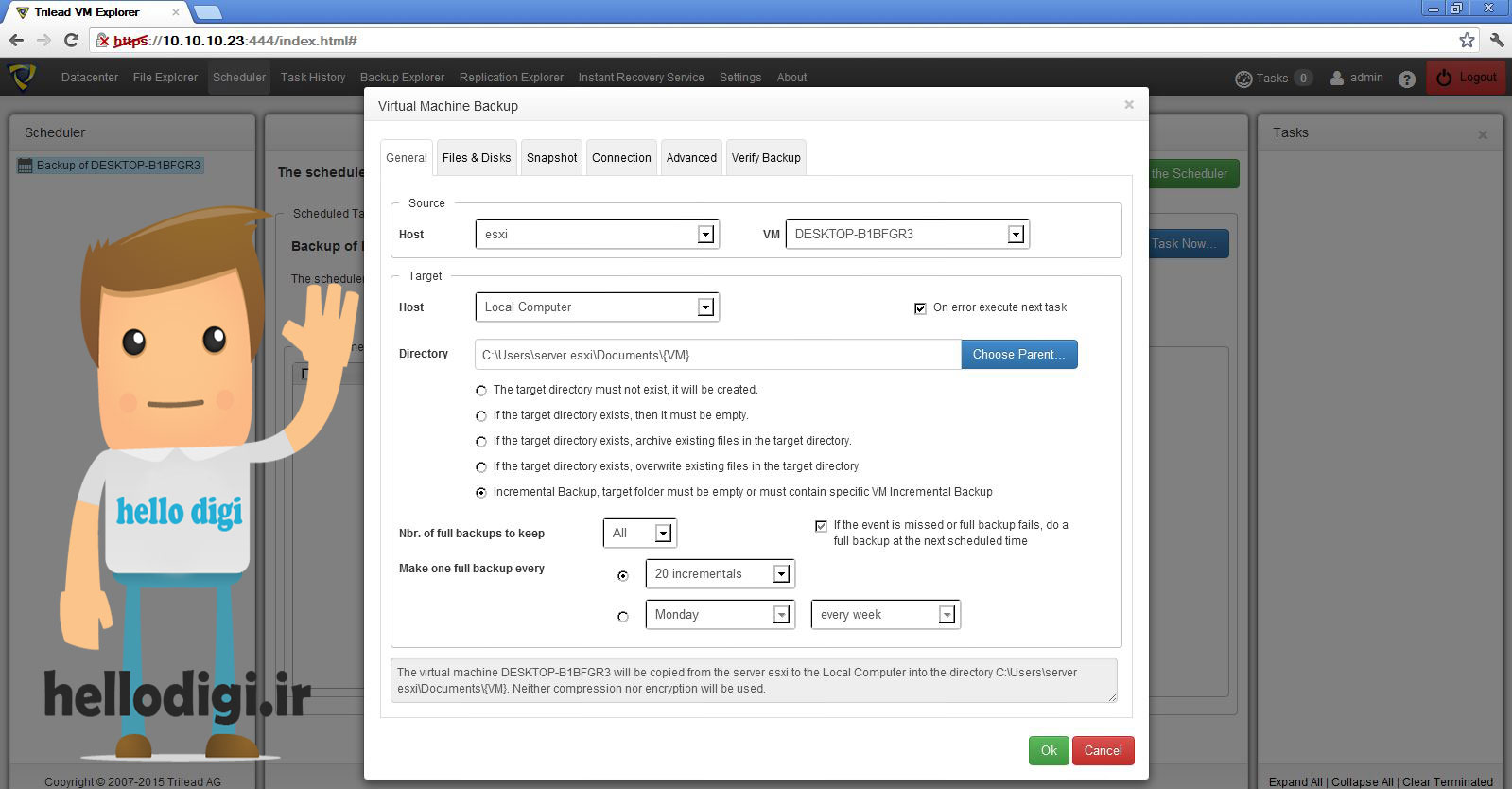
Task: Click the browser forward arrow
Action: coord(43,40)
